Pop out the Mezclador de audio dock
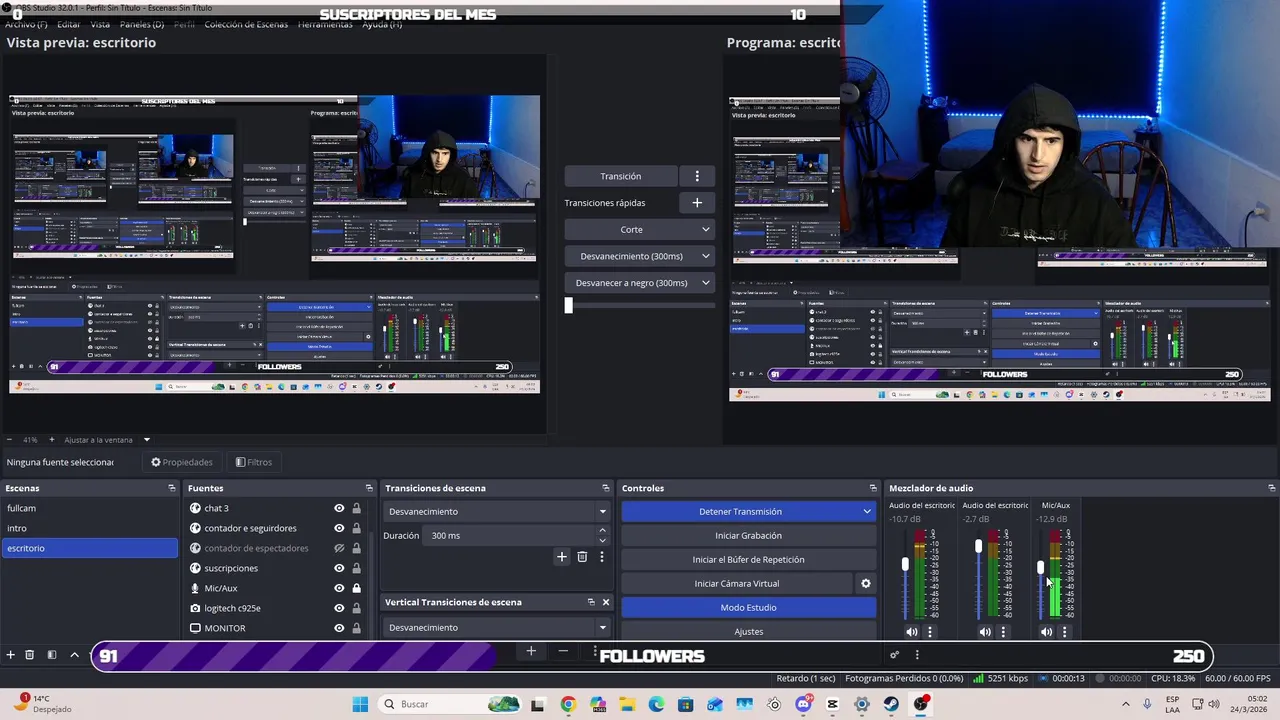Image resolution: width=1280 pixels, height=720 pixels. point(1271,488)
